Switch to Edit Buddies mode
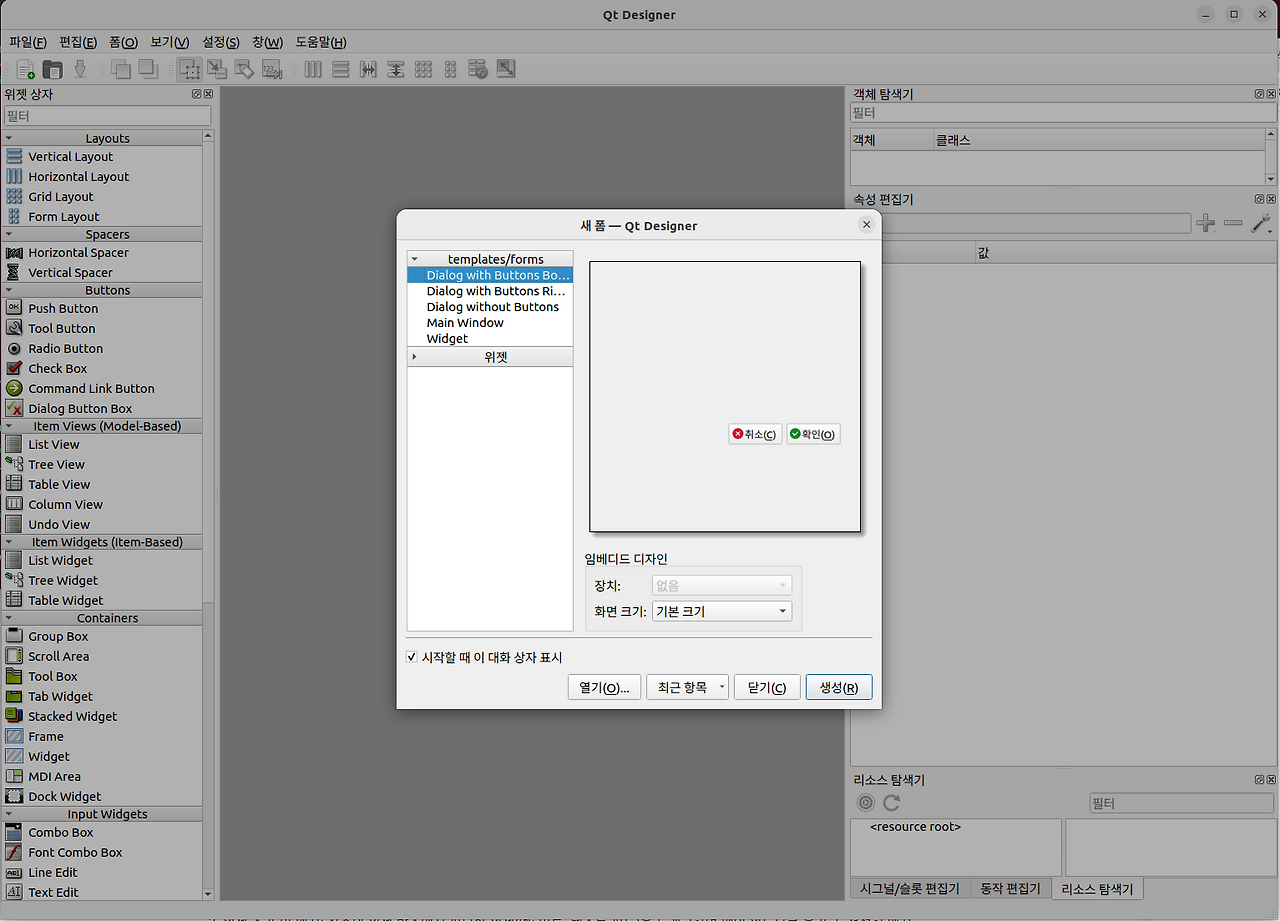 (x=243, y=68)
